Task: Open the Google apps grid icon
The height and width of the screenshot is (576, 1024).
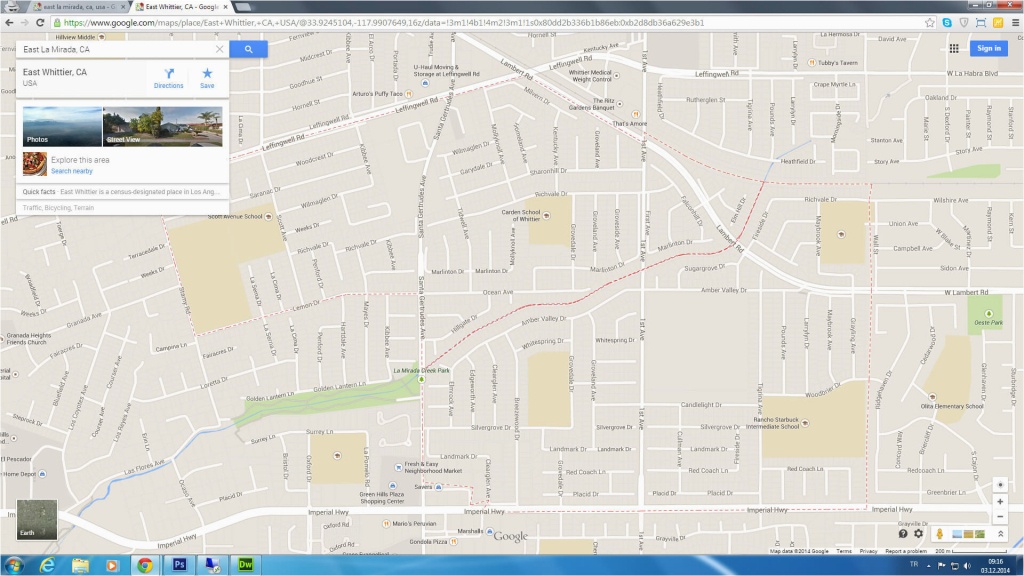Action: pyautogui.click(x=954, y=48)
